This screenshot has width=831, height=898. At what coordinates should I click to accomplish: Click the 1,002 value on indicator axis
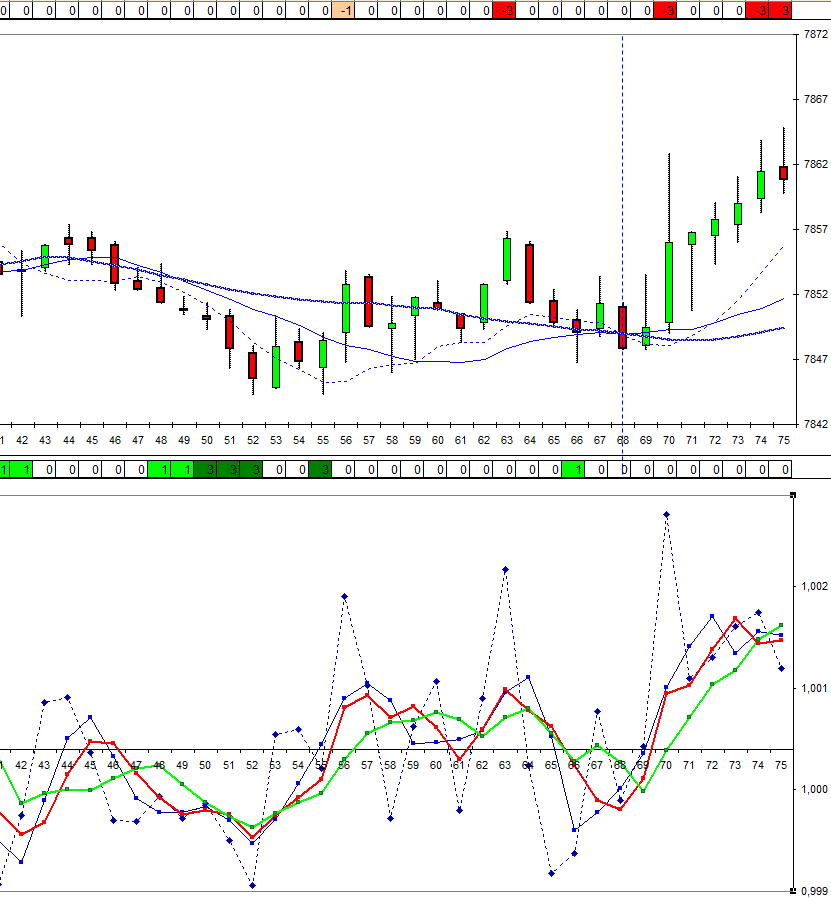point(814,586)
